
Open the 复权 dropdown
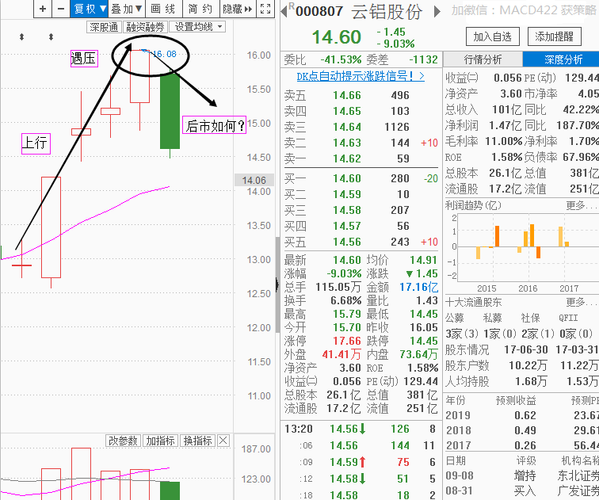pyautogui.click(x=89, y=8)
